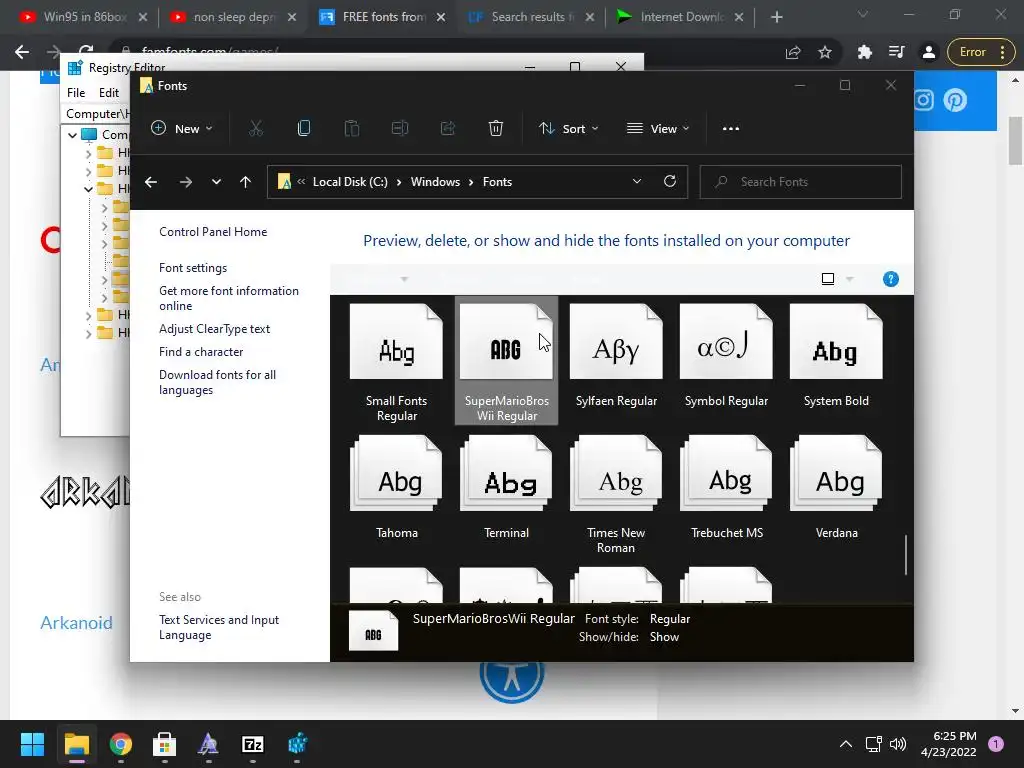
Task: Select the Symbol Regular font
Action: click(726, 356)
